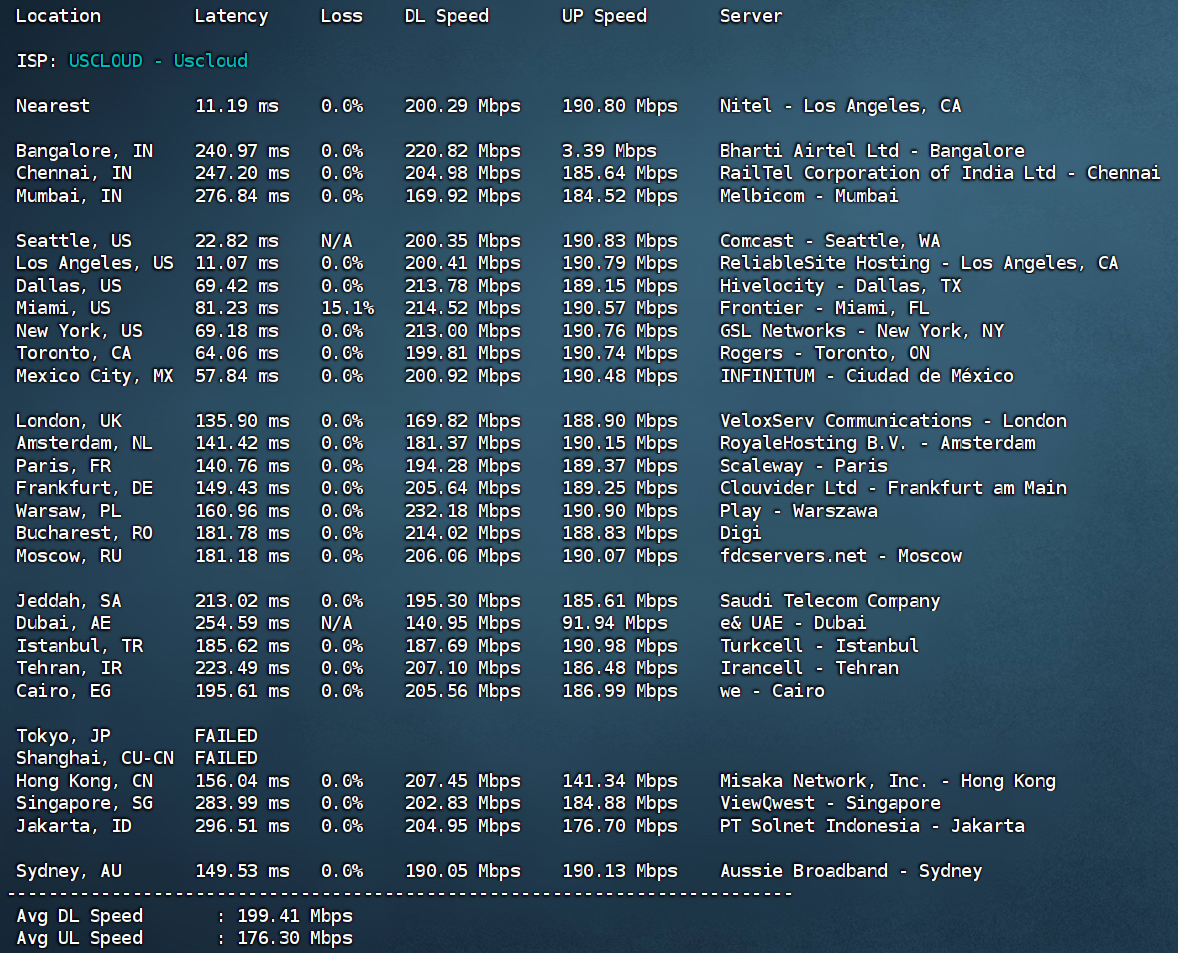Select Mexico City, MX location
Image resolution: width=1178 pixels, height=953 pixels.
point(95,376)
